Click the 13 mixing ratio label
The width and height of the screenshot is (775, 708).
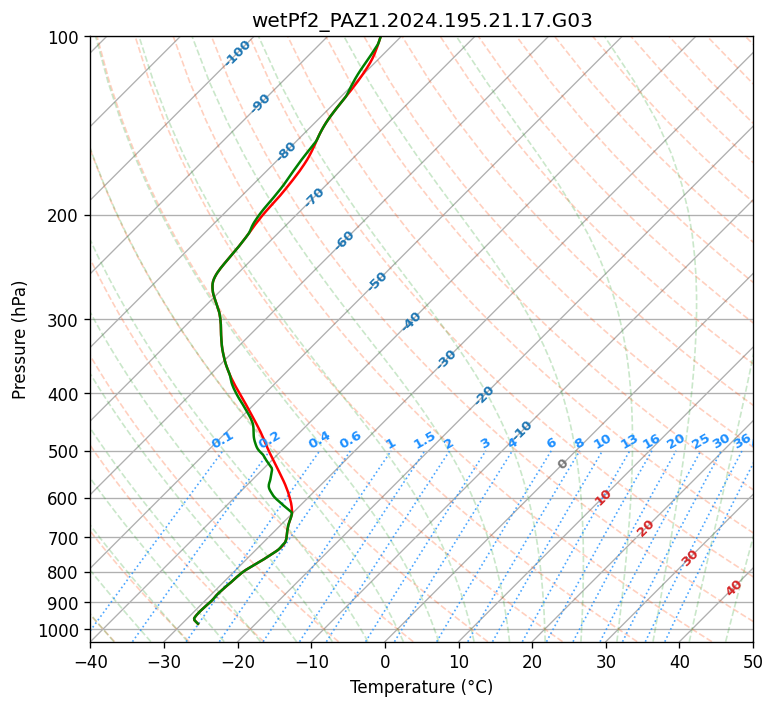tap(629, 441)
